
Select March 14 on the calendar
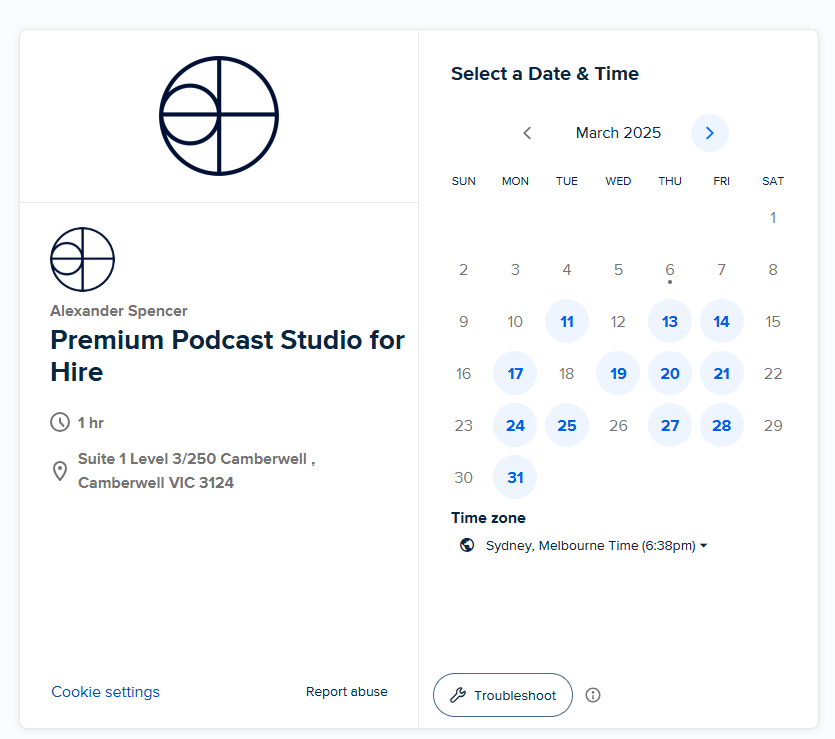point(722,322)
